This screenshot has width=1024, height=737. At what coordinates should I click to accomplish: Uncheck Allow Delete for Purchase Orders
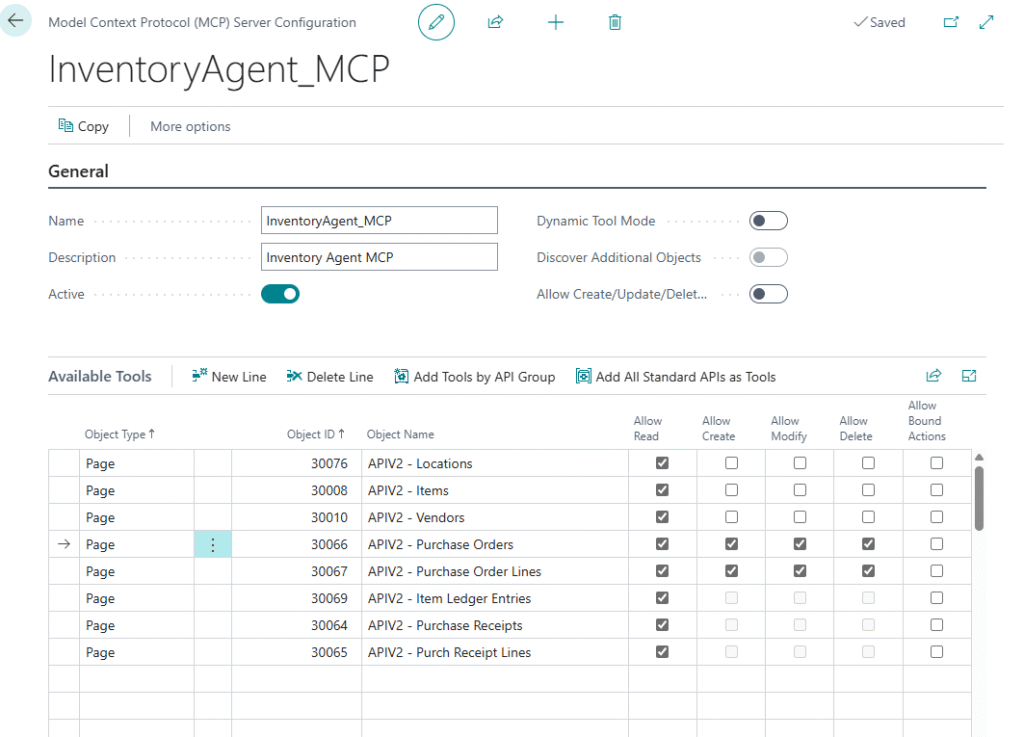click(868, 545)
